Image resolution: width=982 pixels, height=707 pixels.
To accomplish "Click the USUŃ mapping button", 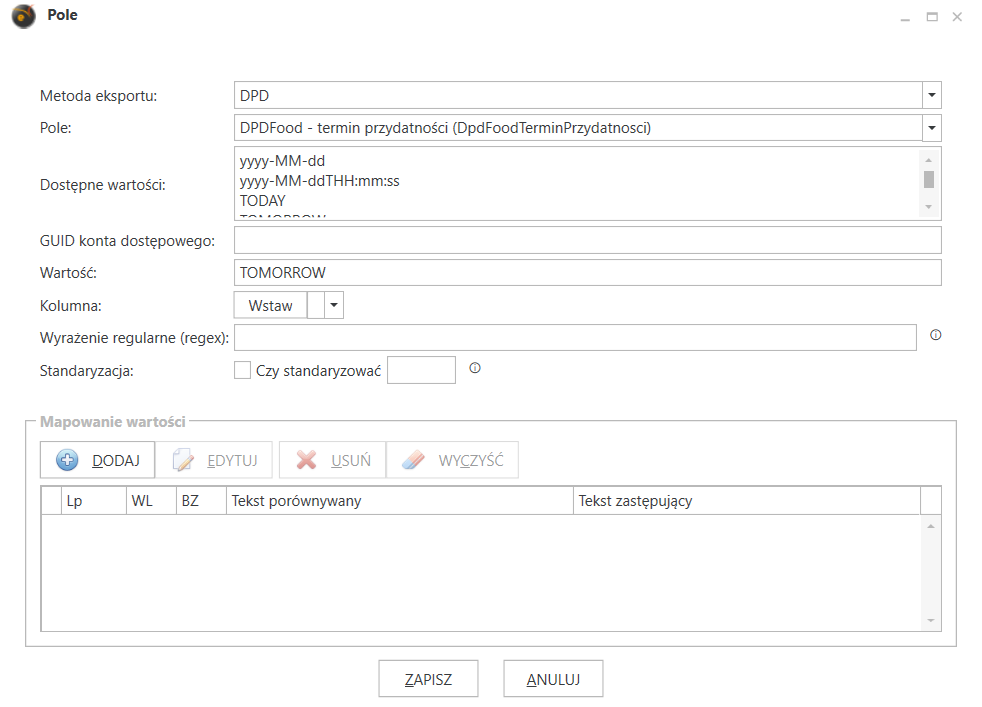I will [x=333, y=460].
